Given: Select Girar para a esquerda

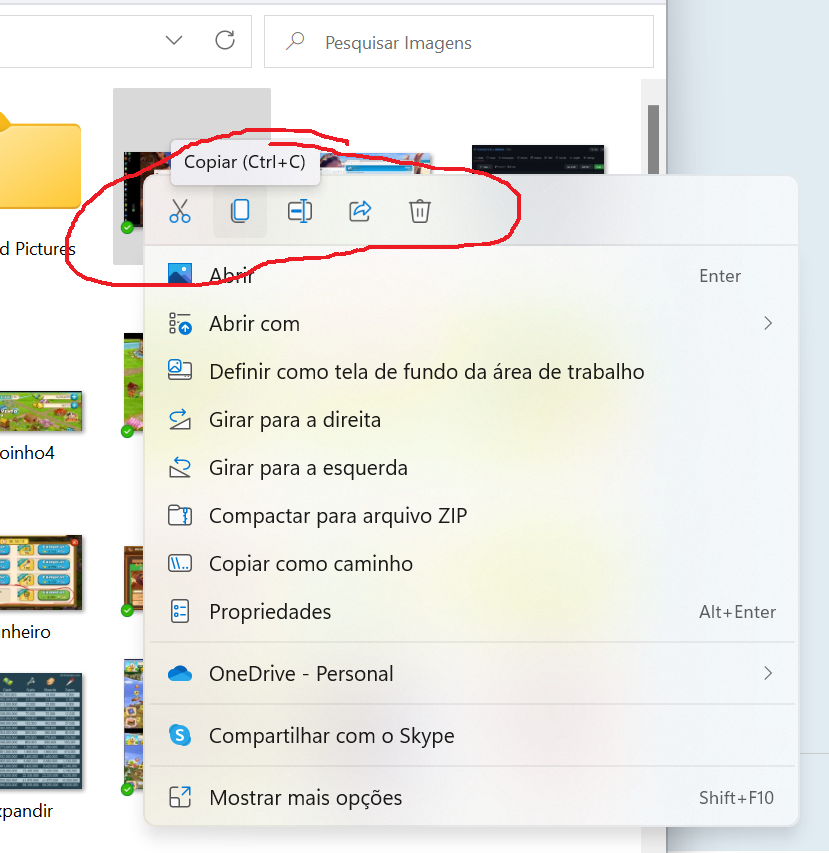Looking at the screenshot, I should point(308,468).
